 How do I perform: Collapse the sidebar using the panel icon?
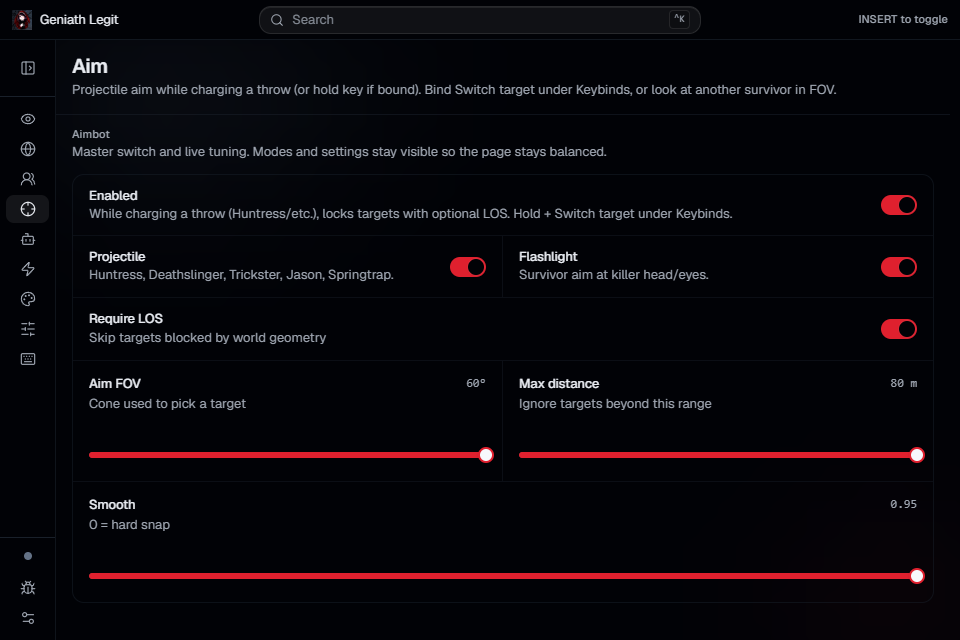coord(28,68)
